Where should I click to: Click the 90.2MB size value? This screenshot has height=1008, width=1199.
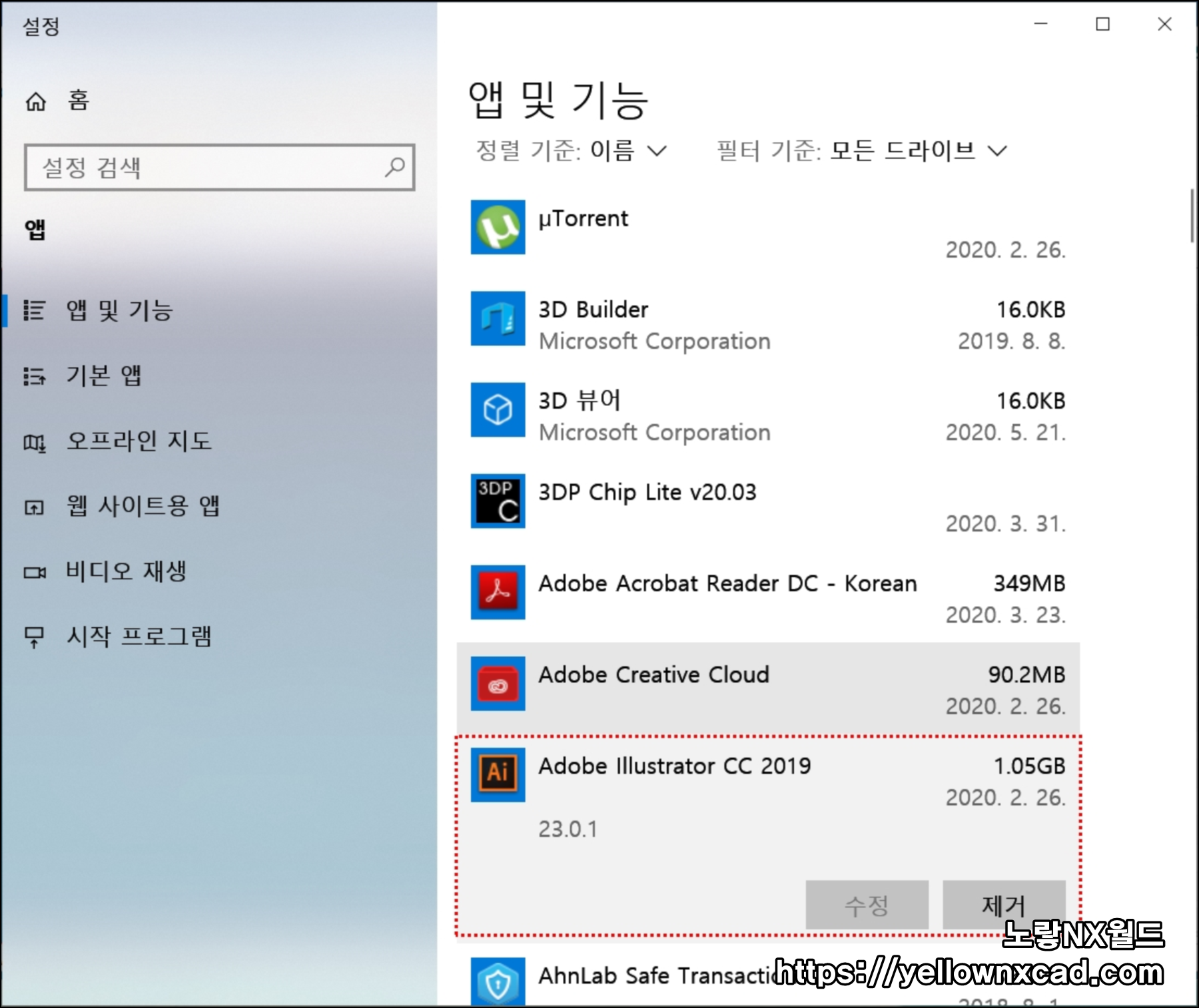1026,674
